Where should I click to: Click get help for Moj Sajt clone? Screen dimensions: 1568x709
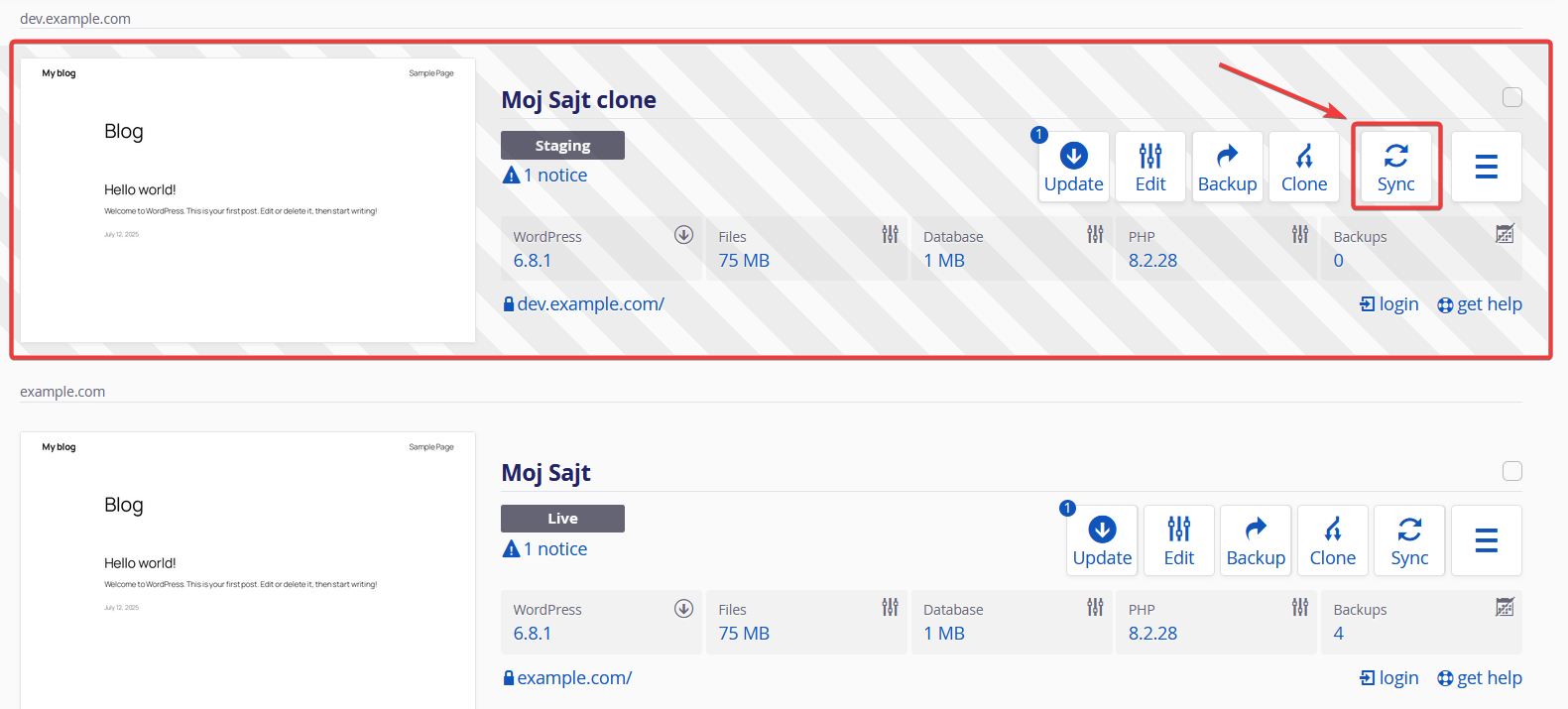1480,304
